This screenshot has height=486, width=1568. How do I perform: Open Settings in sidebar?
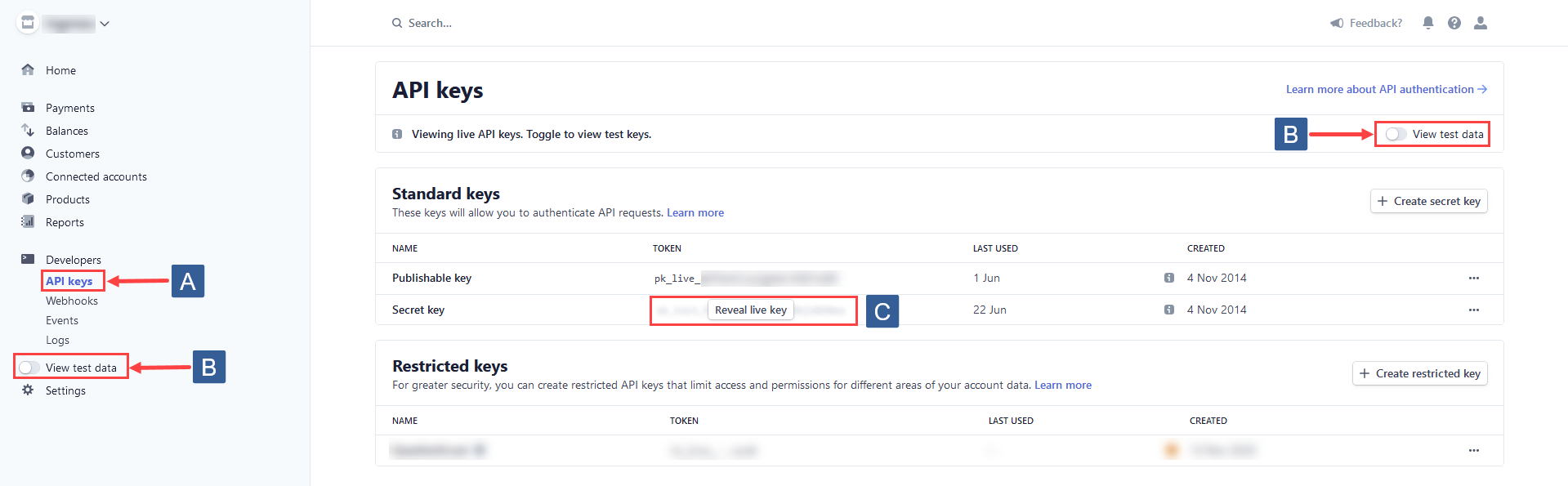pos(65,390)
